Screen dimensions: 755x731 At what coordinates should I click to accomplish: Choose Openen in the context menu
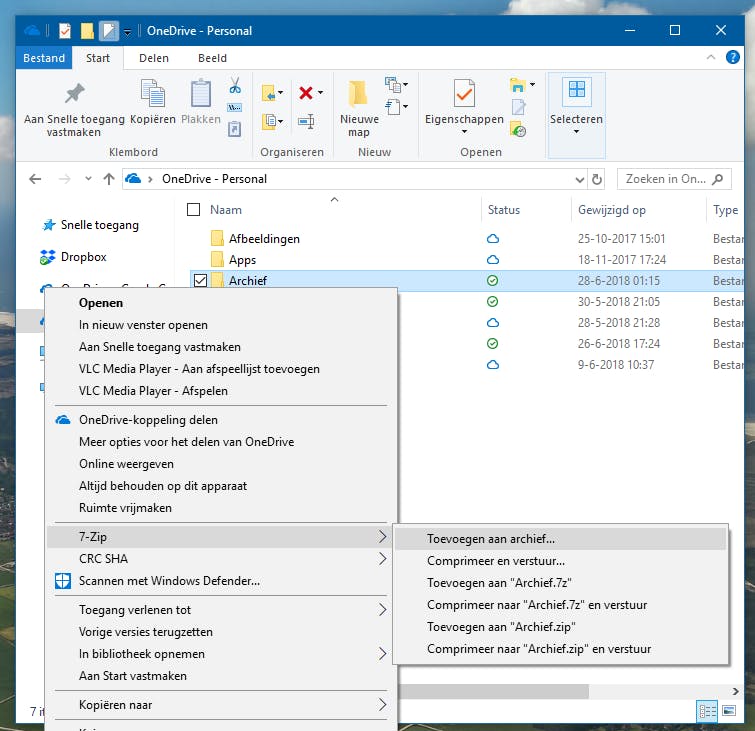click(x=101, y=303)
